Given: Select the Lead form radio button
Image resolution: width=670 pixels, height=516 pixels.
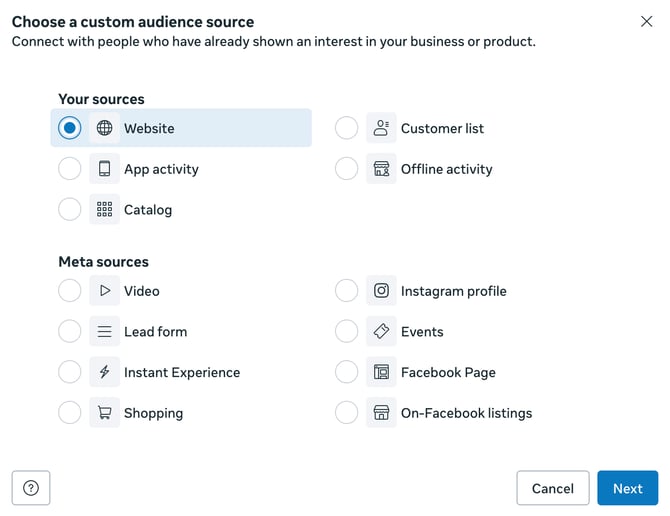Looking at the screenshot, I should click(69, 332).
